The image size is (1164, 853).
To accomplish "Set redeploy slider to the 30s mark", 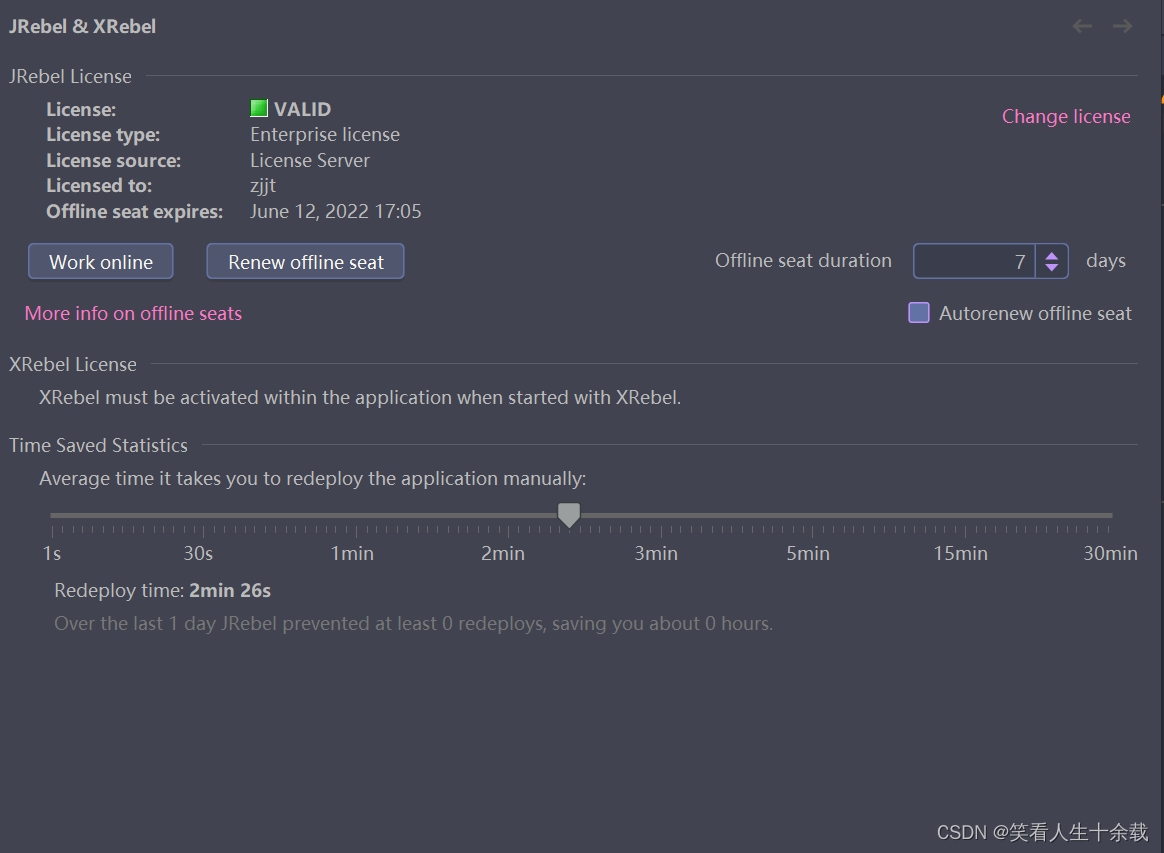I will 203,515.
